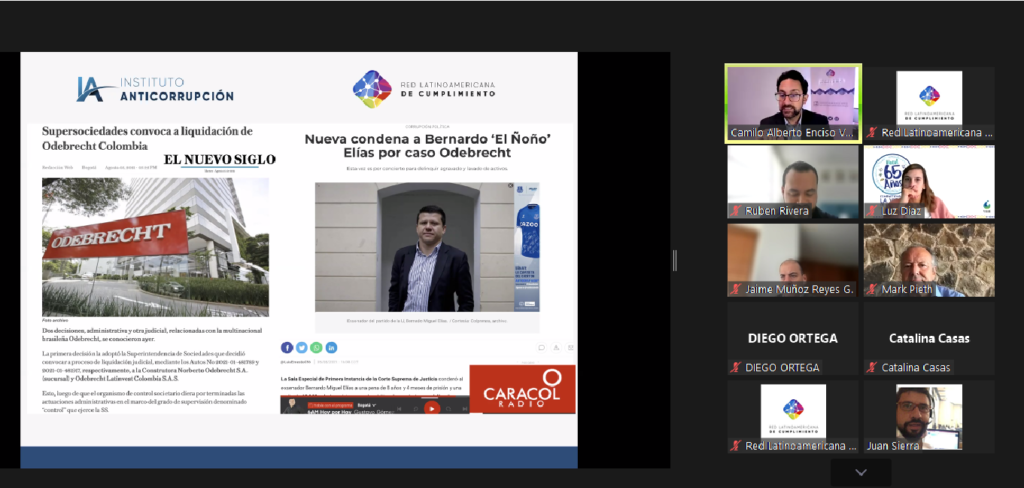The image size is (1024, 488).
Task: Select Juan Sierra's video tile
Action: 929,417
